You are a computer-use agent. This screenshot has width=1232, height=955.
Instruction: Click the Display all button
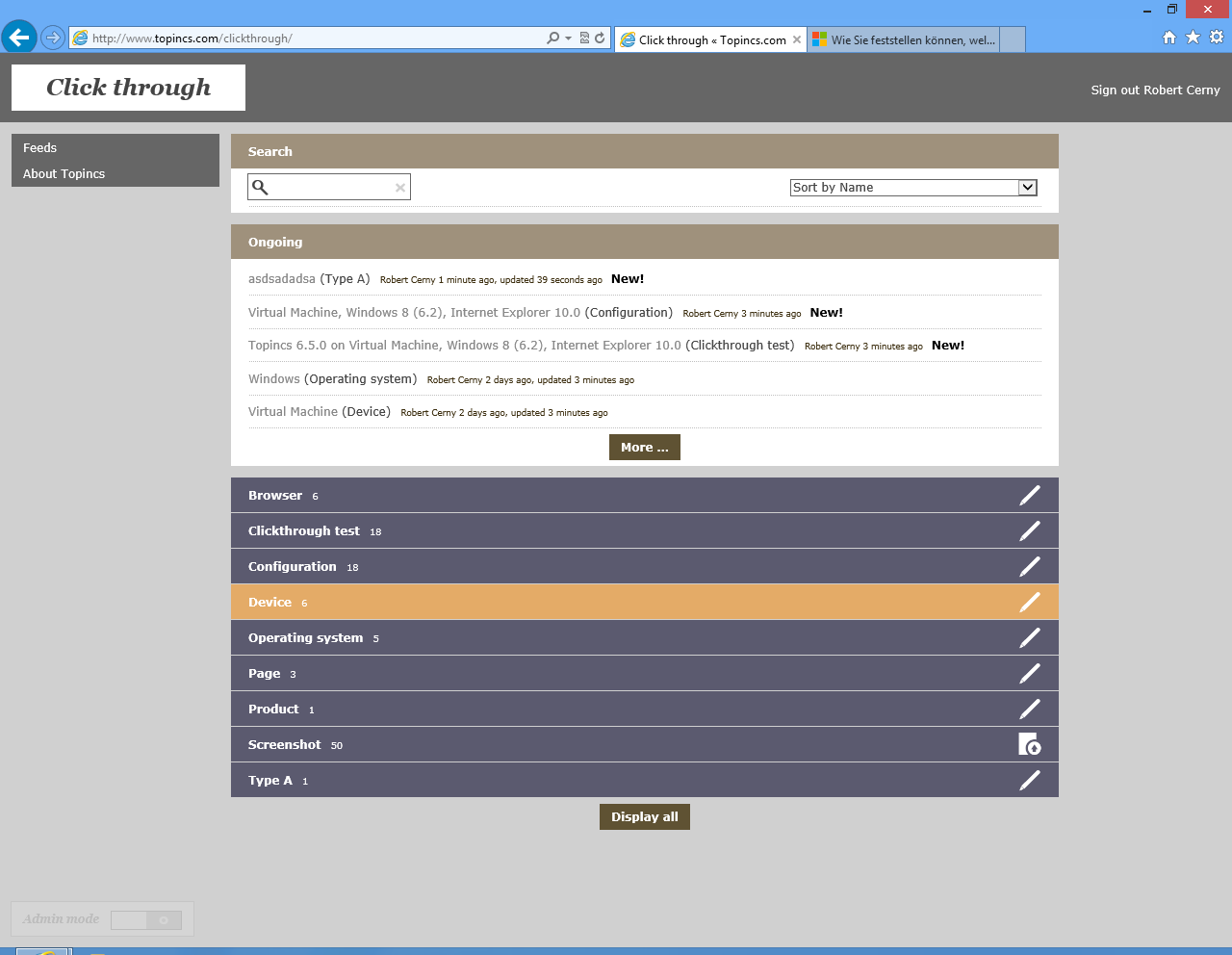[x=644, y=817]
